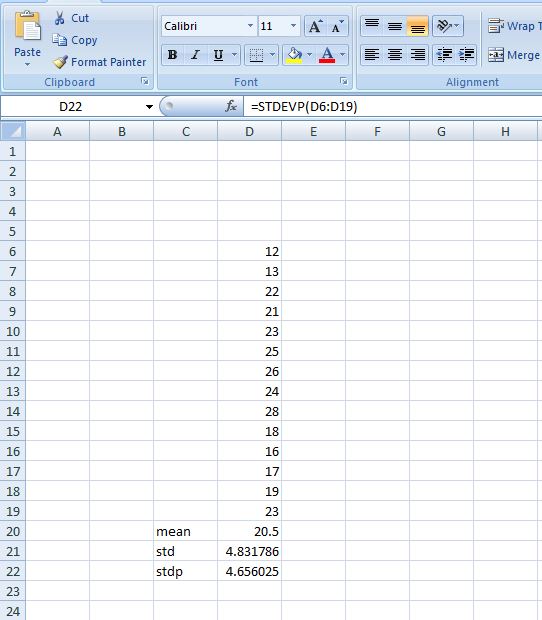Apply cell borders button
542x620 pixels.
click(x=256, y=55)
